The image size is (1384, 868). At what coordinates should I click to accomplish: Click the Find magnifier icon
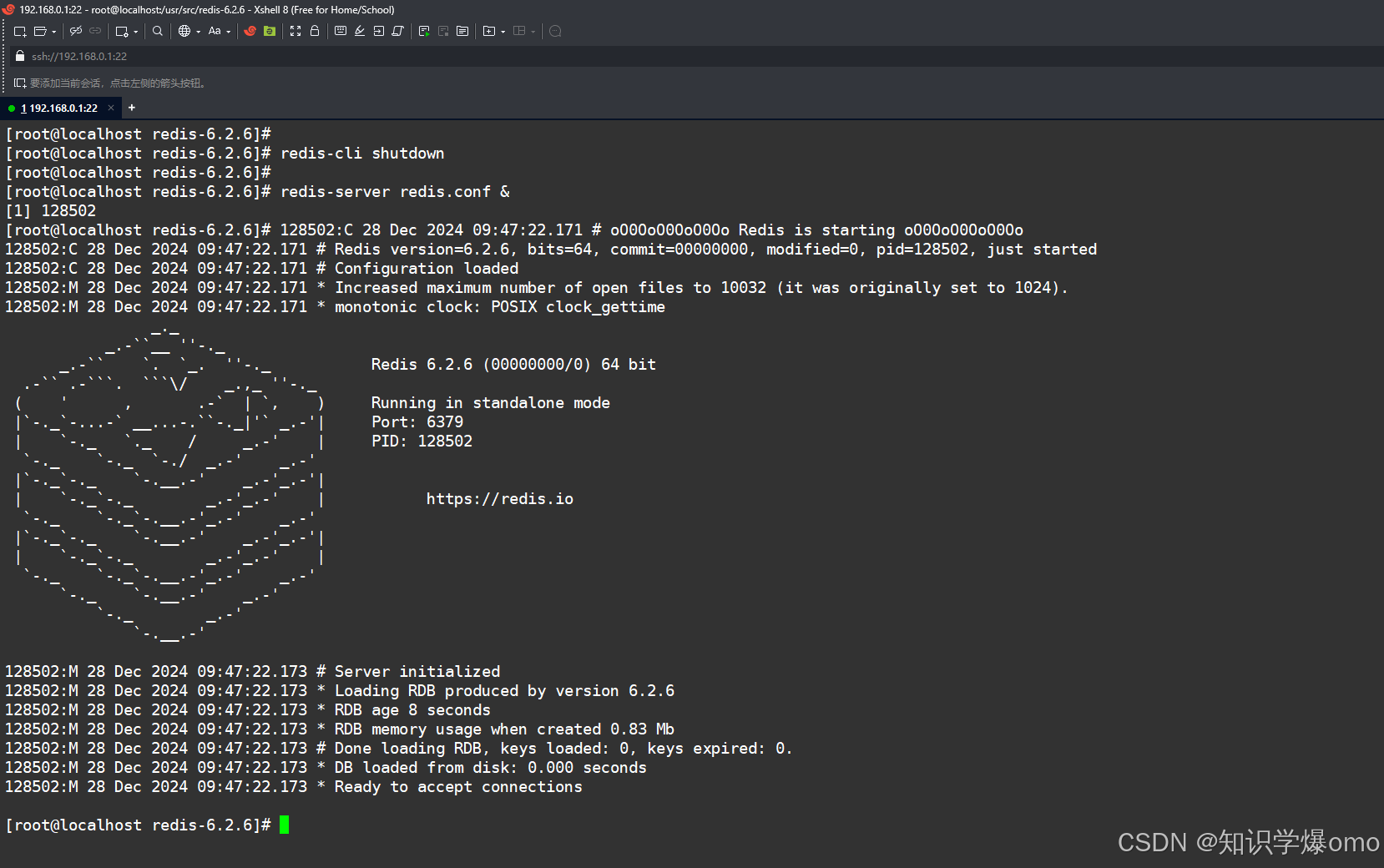[158, 31]
